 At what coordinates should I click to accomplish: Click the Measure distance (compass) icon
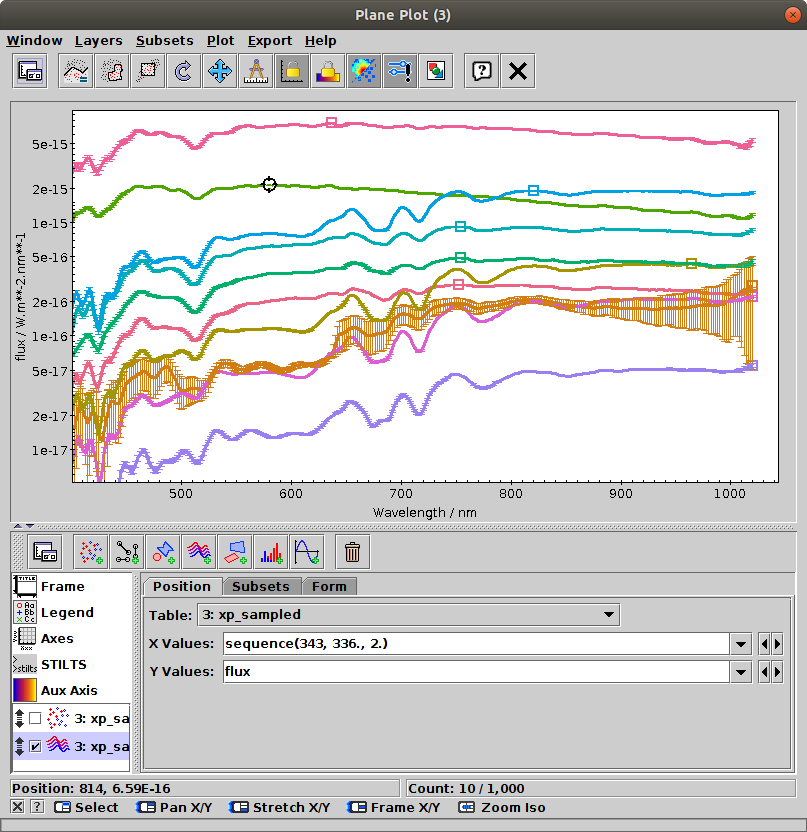(255, 71)
